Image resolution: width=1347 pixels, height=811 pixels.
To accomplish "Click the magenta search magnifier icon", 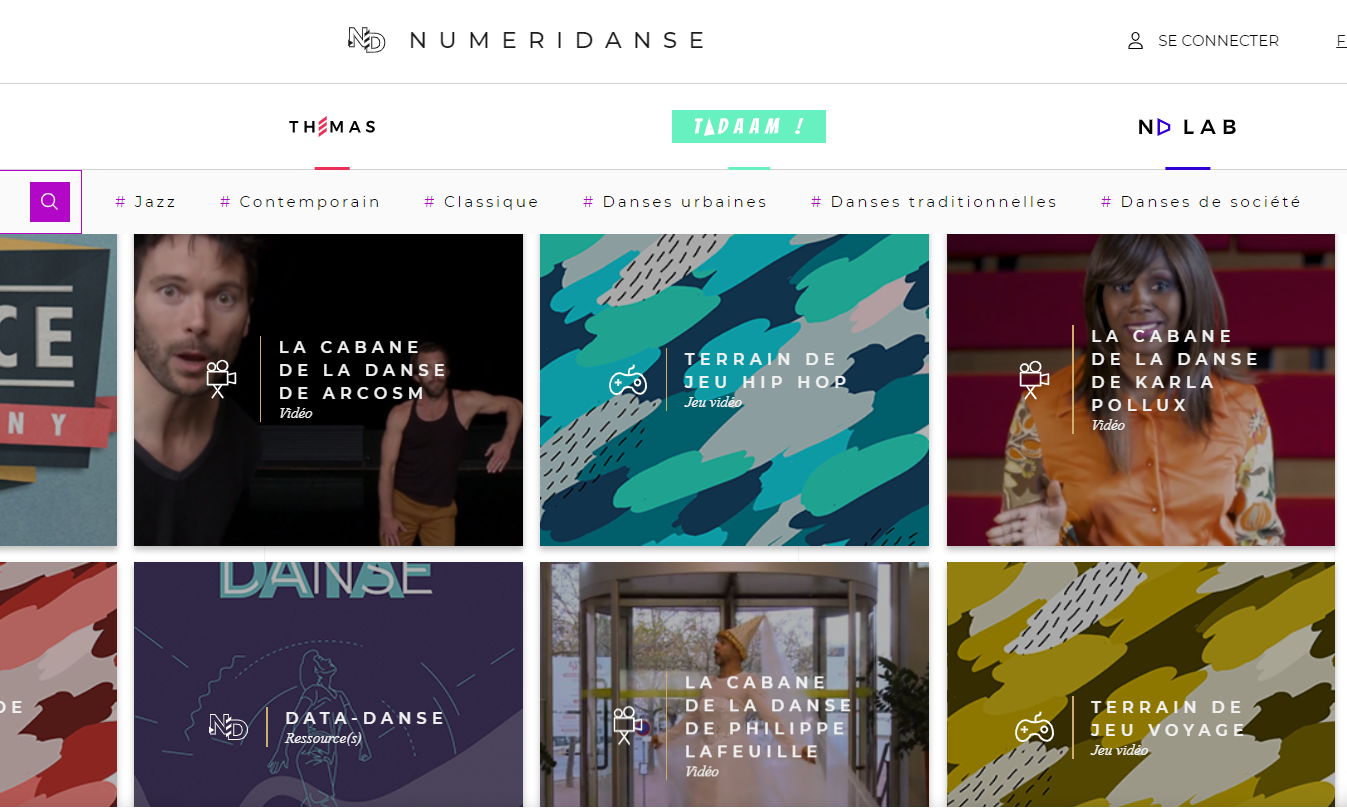I will (x=49, y=202).
